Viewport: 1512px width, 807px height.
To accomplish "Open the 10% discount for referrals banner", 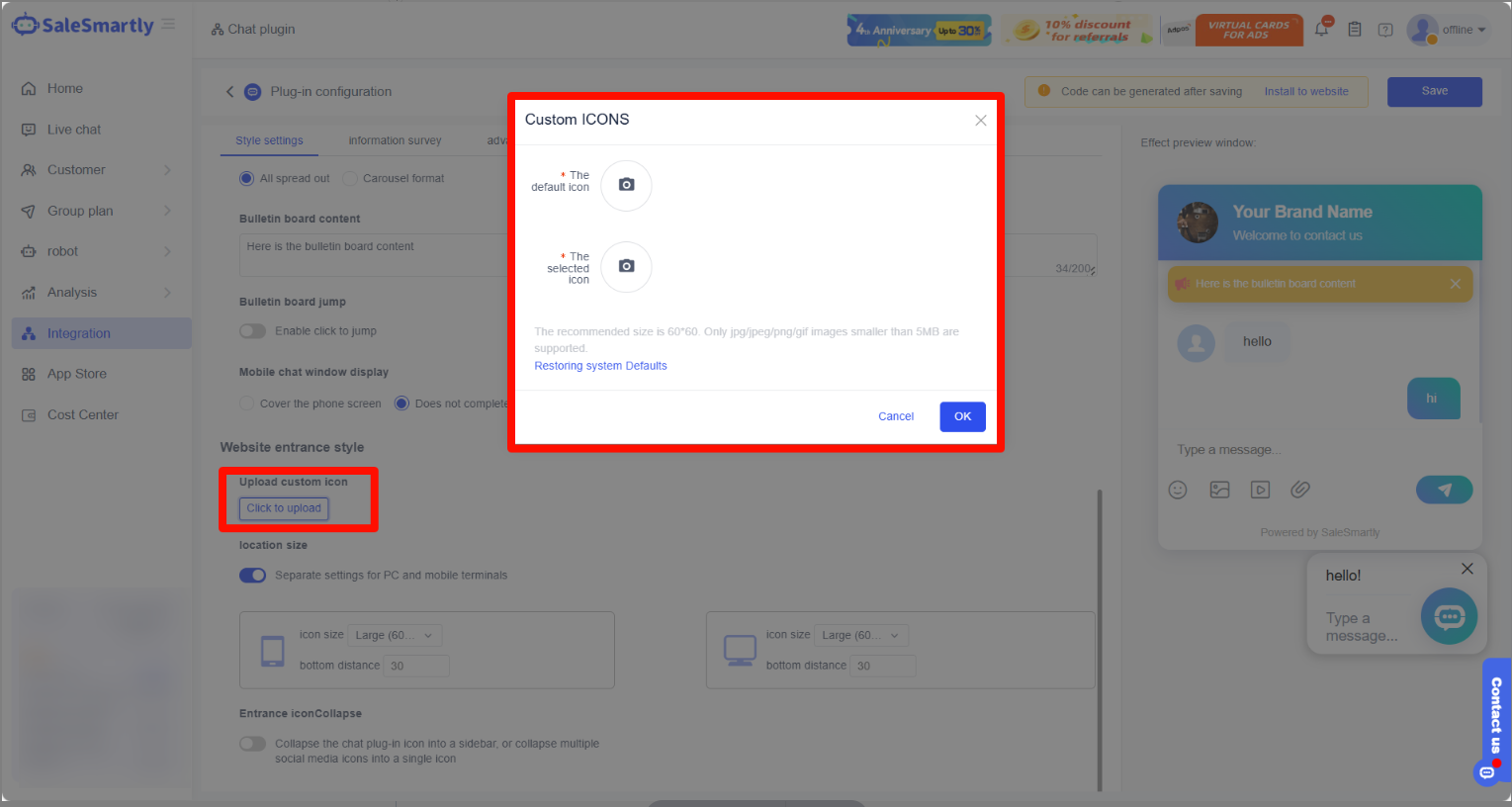I will [1078, 30].
